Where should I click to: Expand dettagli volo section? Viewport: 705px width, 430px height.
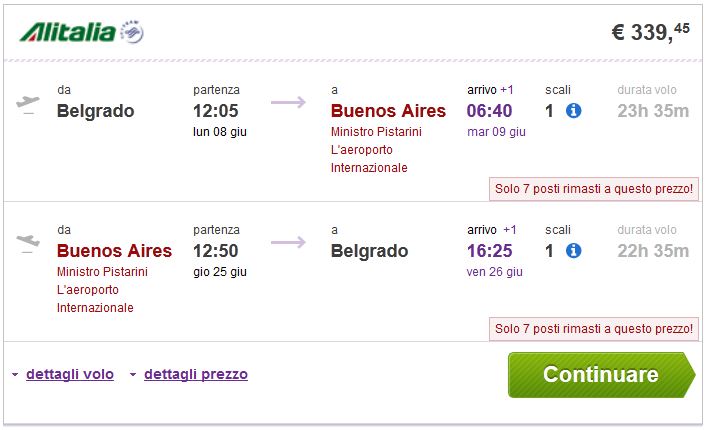tap(69, 375)
